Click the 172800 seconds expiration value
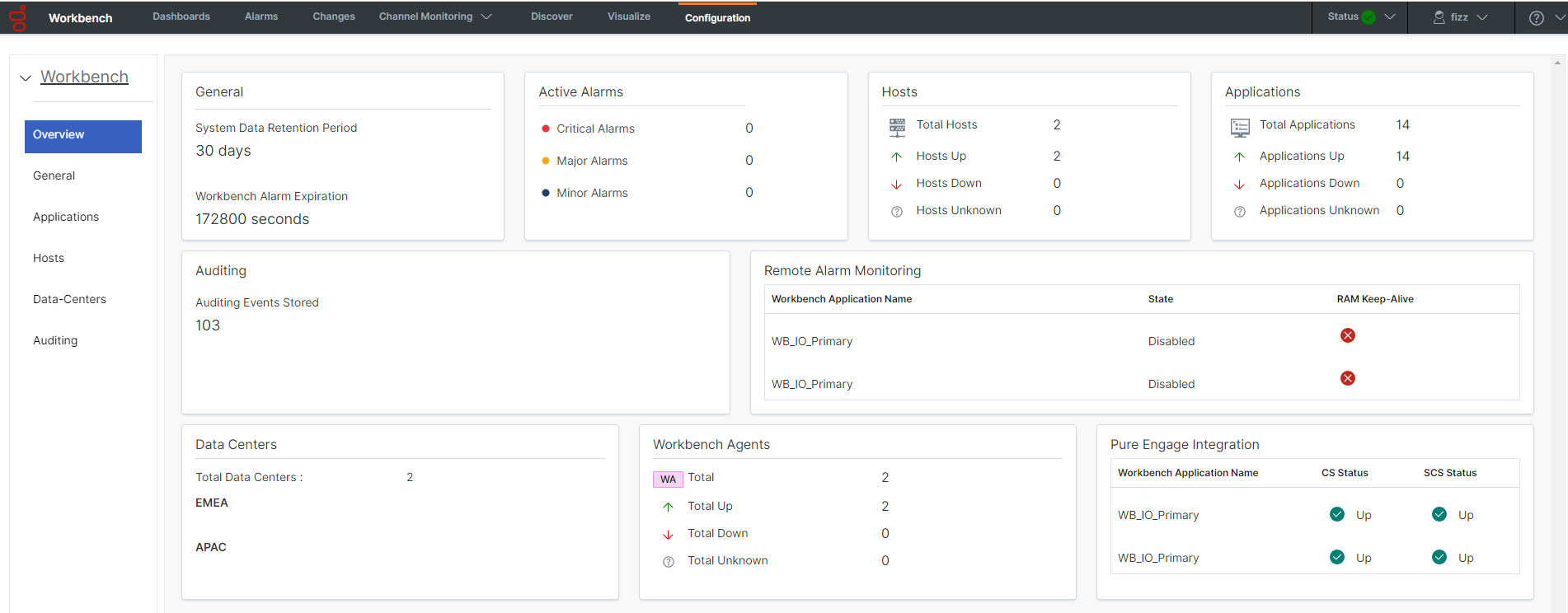Image resolution: width=1568 pixels, height=613 pixels. point(252,219)
